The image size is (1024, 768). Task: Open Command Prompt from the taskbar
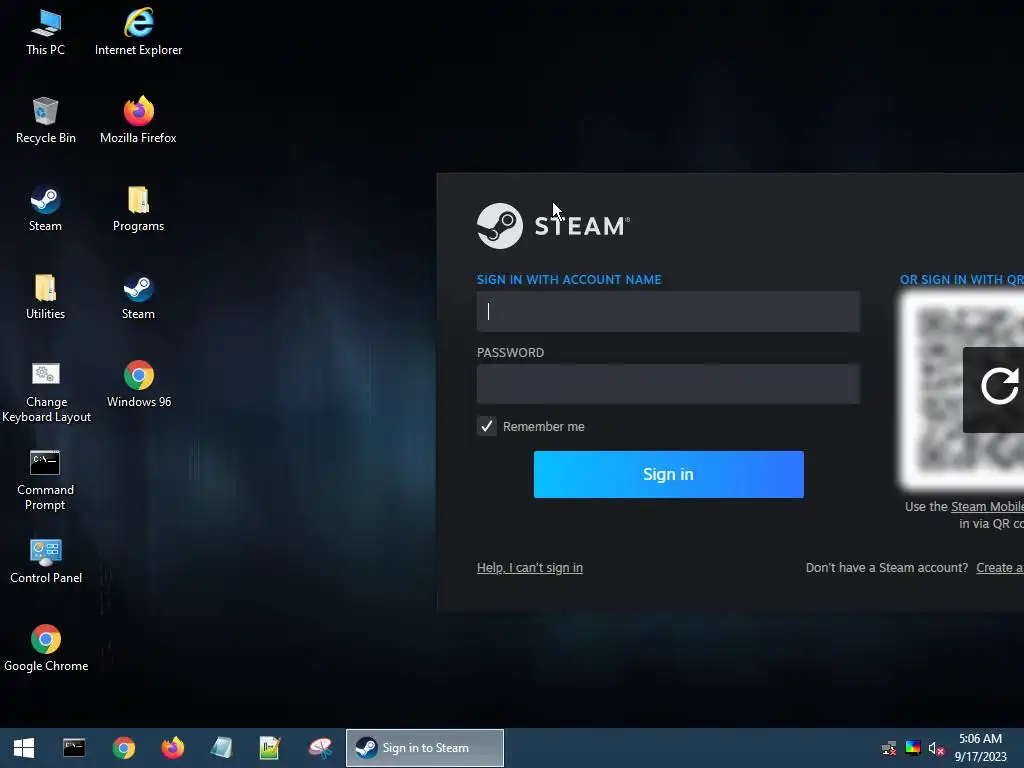pos(74,748)
